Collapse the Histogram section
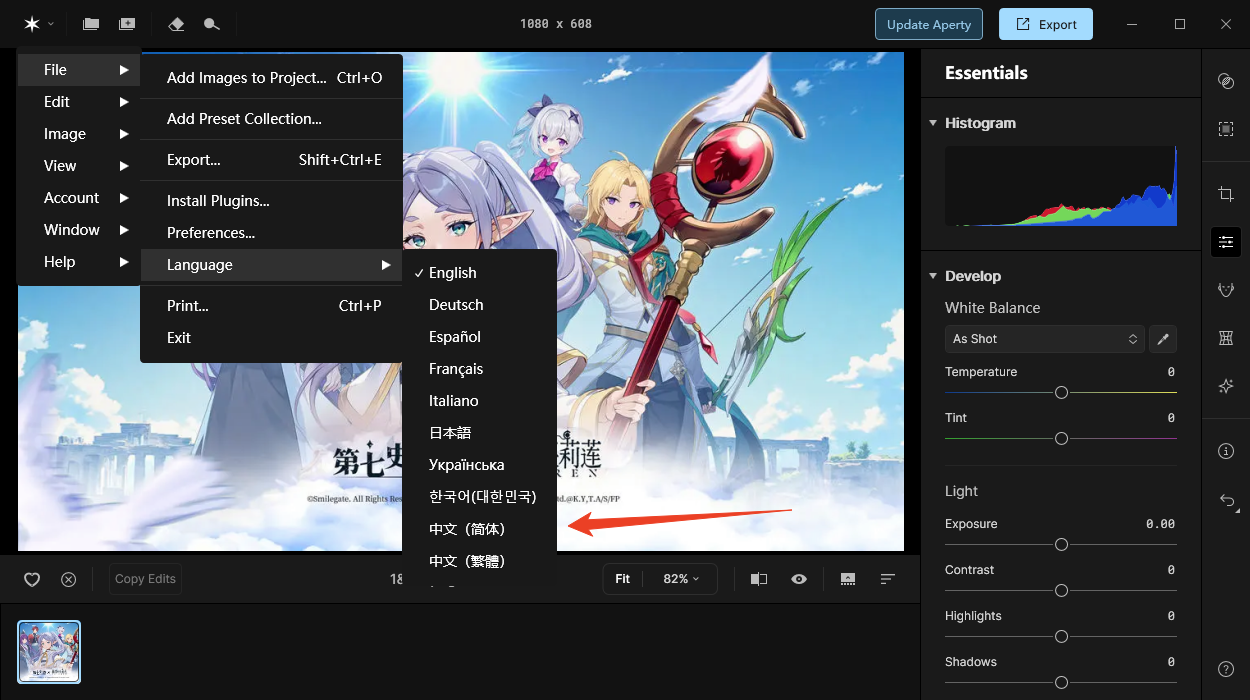The height and width of the screenshot is (700, 1250). pyautogui.click(x=933, y=123)
